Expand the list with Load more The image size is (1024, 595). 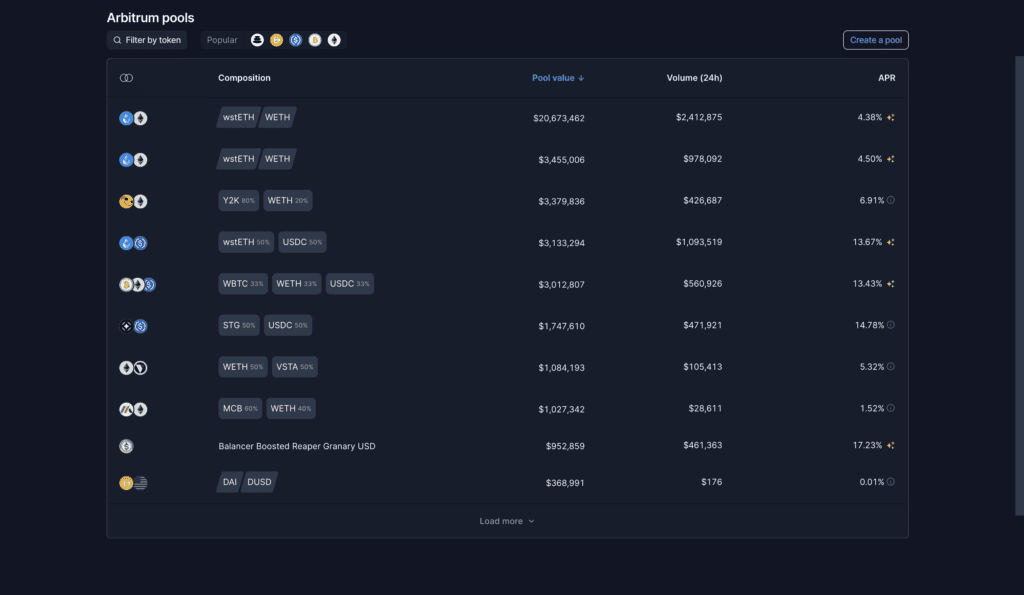pos(507,521)
